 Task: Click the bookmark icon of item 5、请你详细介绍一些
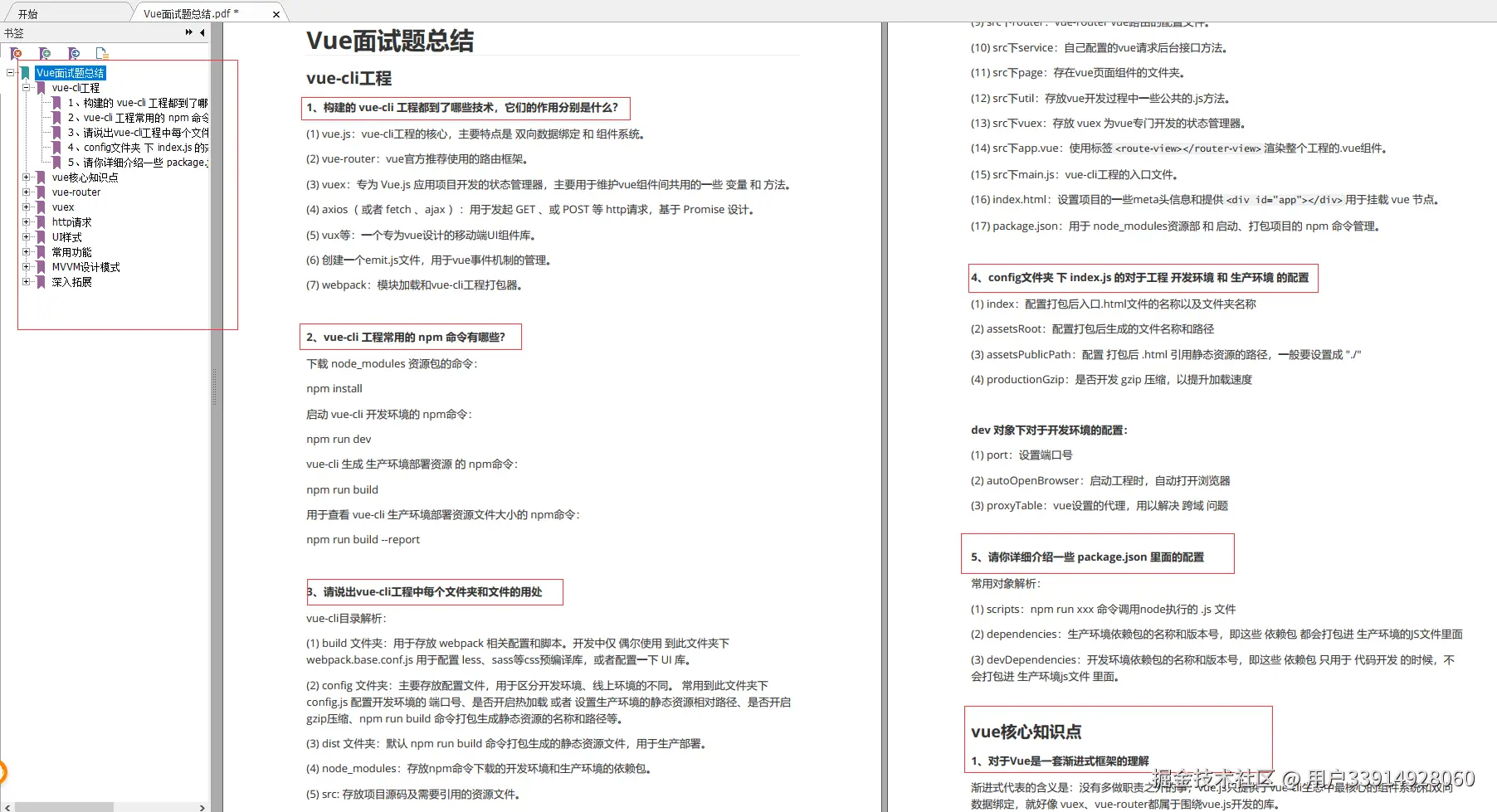tap(56, 163)
